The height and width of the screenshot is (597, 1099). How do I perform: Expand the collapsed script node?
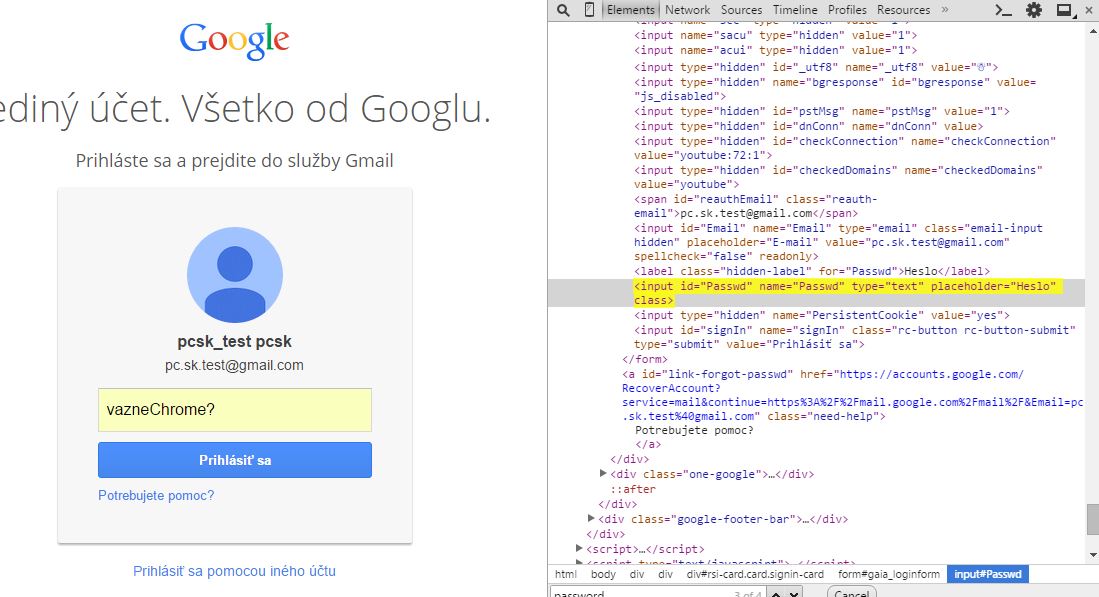[x=579, y=548]
